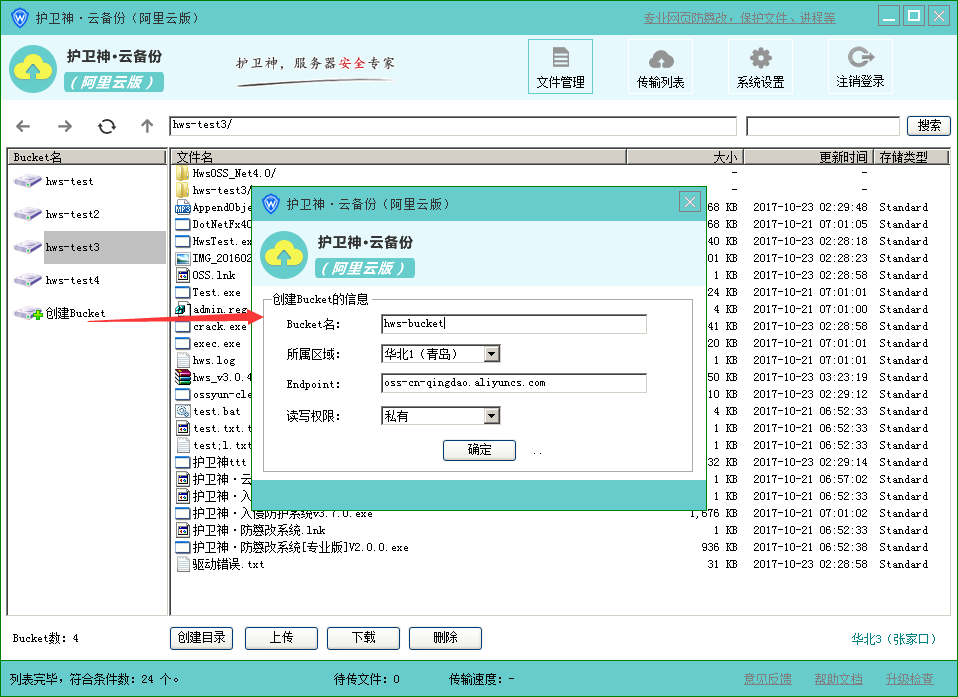Go up one directory using the up arrow

(145, 126)
